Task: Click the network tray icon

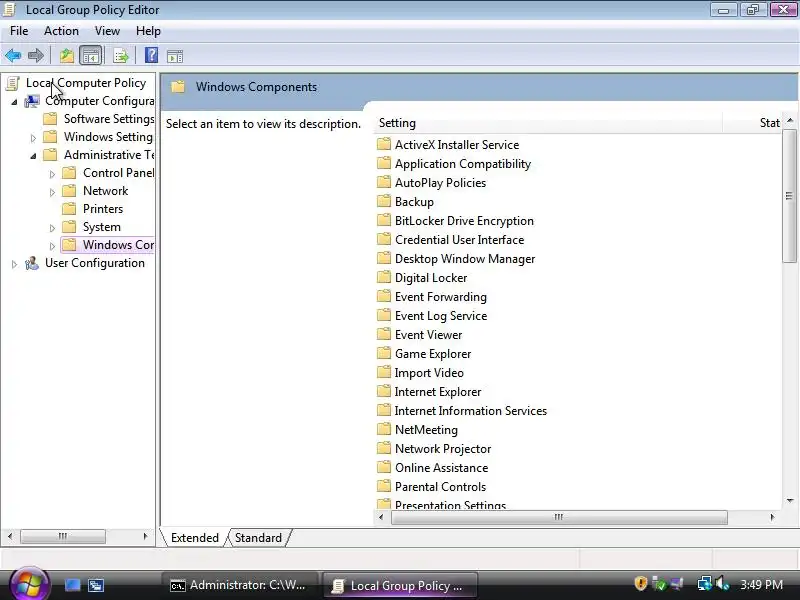Action: (x=705, y=583)
